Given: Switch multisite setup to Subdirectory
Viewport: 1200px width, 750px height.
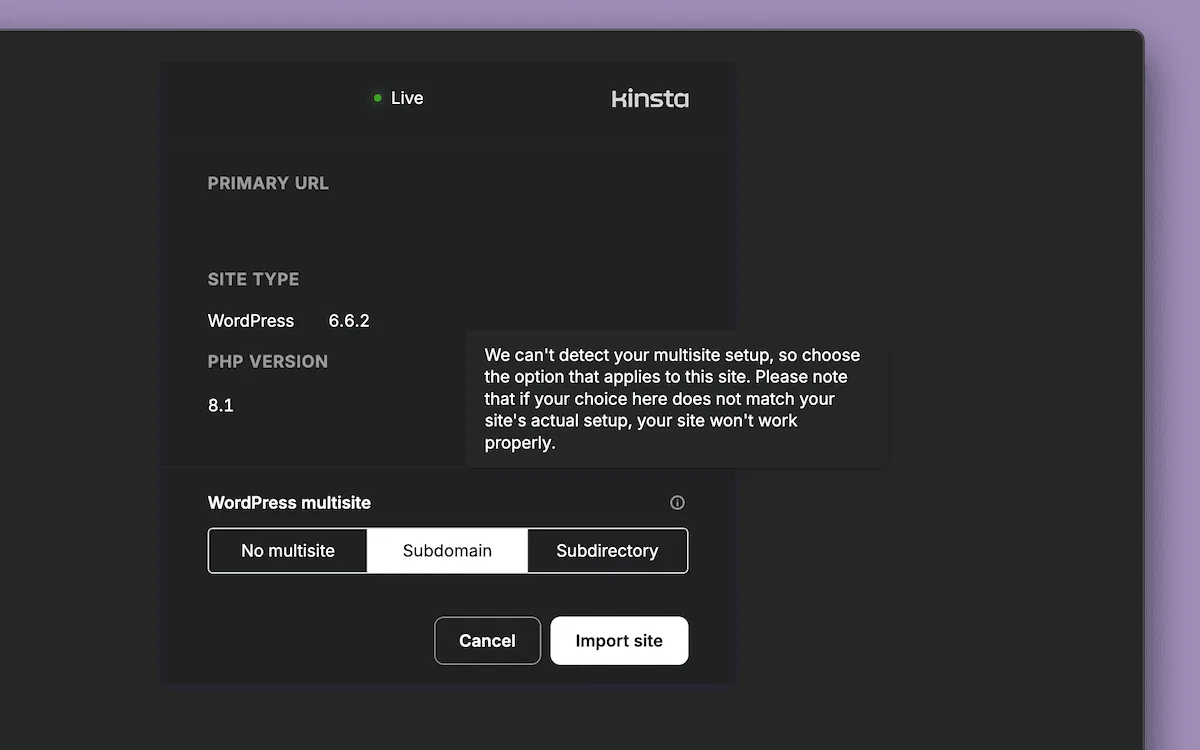Looking at the screenshot, I should point(607,550).
